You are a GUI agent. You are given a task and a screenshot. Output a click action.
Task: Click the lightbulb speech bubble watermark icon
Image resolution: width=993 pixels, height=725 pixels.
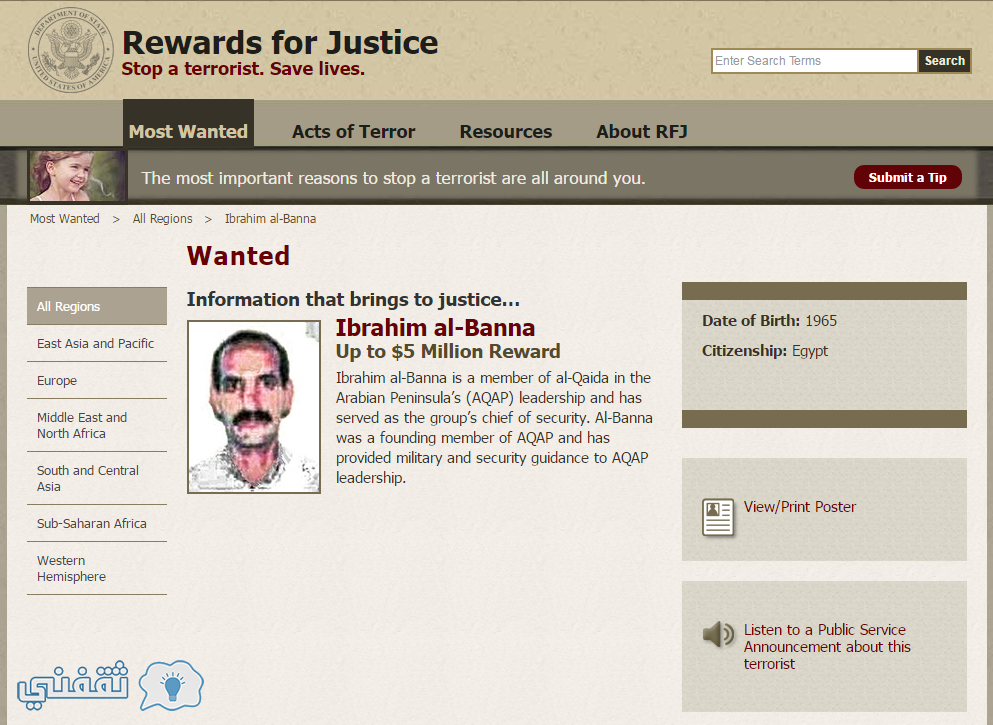(x=171, y=685)
